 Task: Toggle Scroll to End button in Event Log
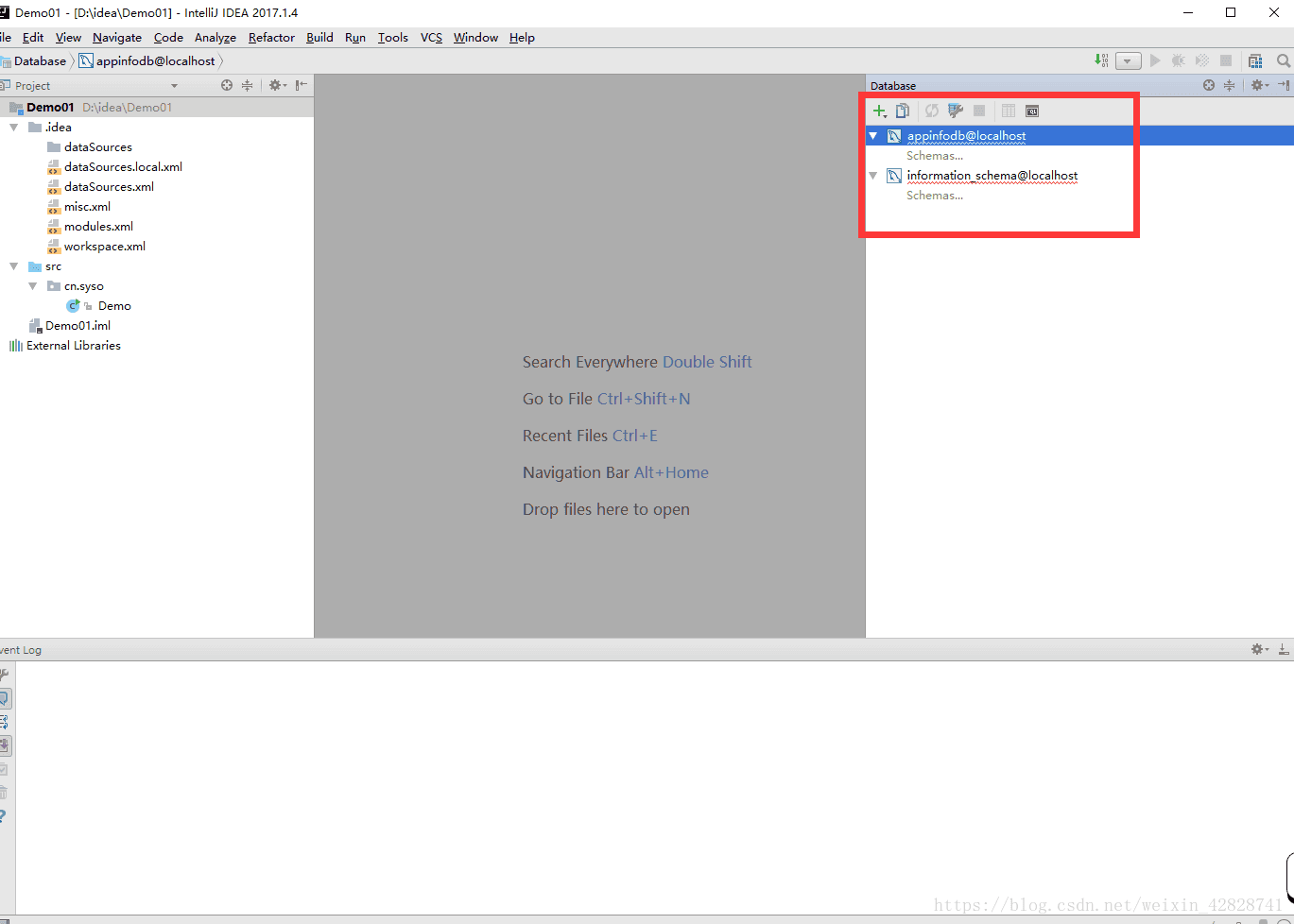coord(4,745)
